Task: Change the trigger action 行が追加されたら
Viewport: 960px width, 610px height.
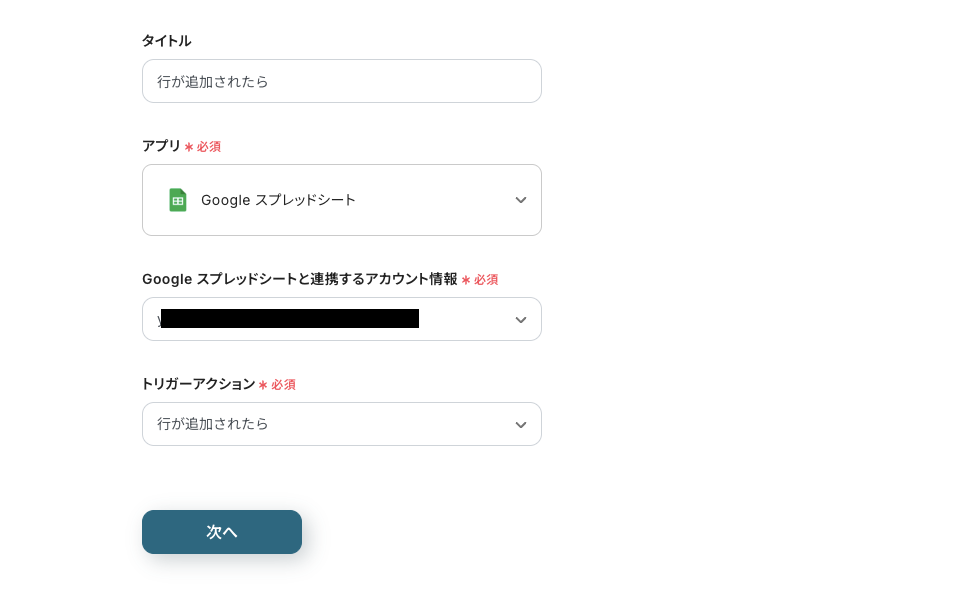Action: click(x=342, y=424)
